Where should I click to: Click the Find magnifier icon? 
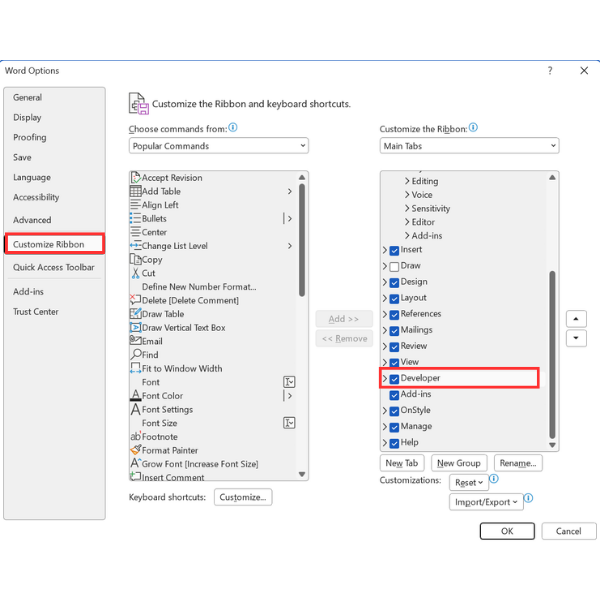pyautogui.click(x=135, y=355)
